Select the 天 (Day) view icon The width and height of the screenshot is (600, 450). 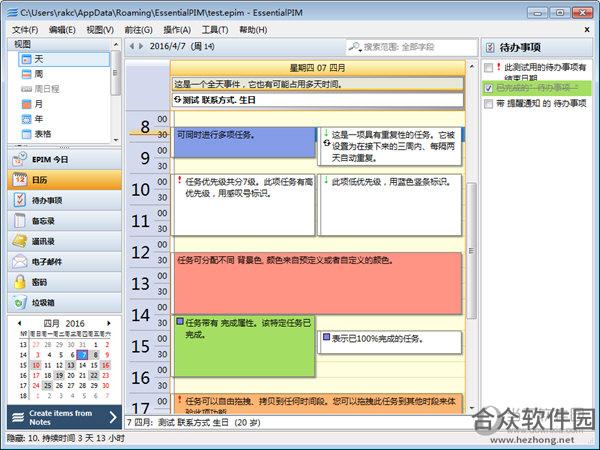26,59
